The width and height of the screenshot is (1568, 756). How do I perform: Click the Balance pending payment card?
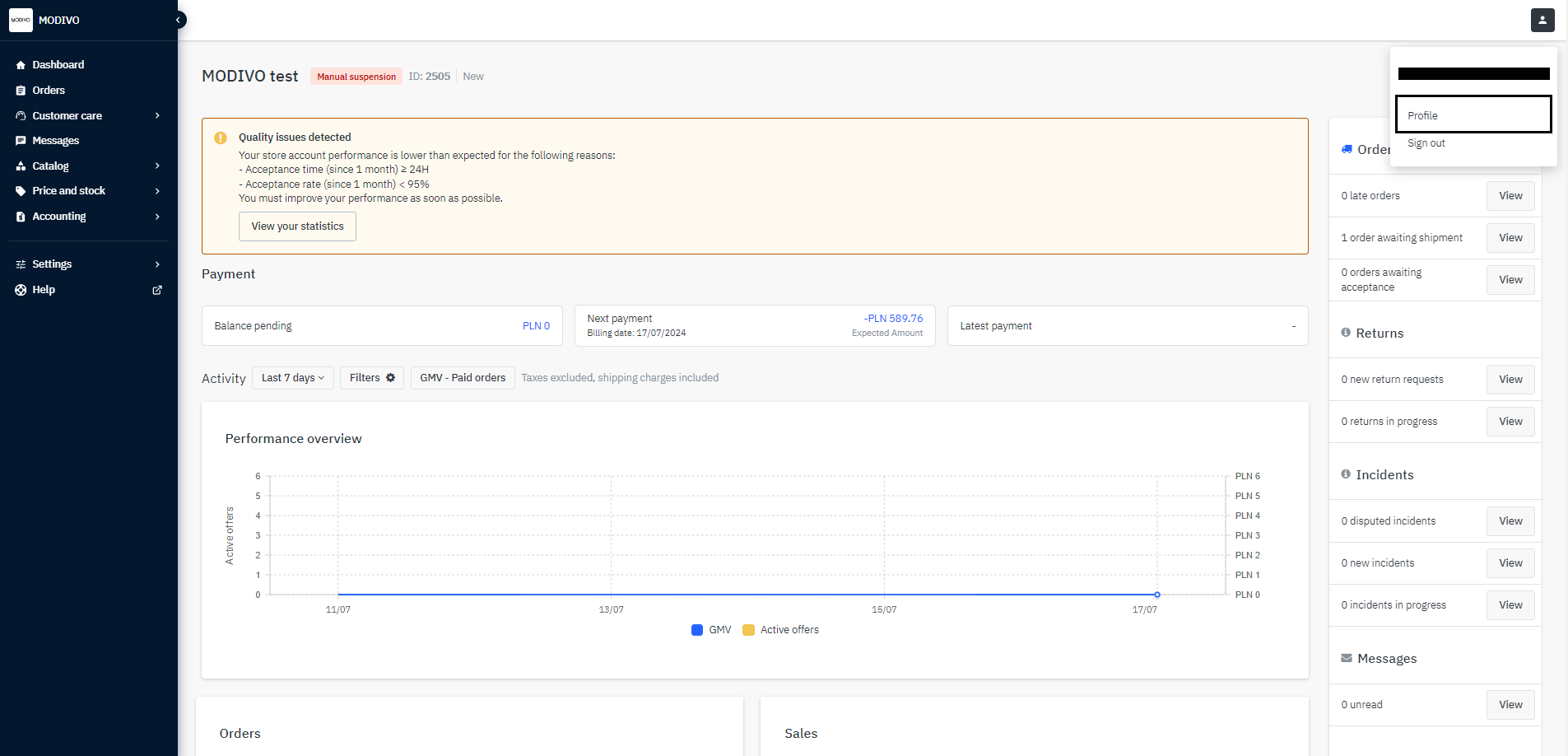tap(382, 326)
